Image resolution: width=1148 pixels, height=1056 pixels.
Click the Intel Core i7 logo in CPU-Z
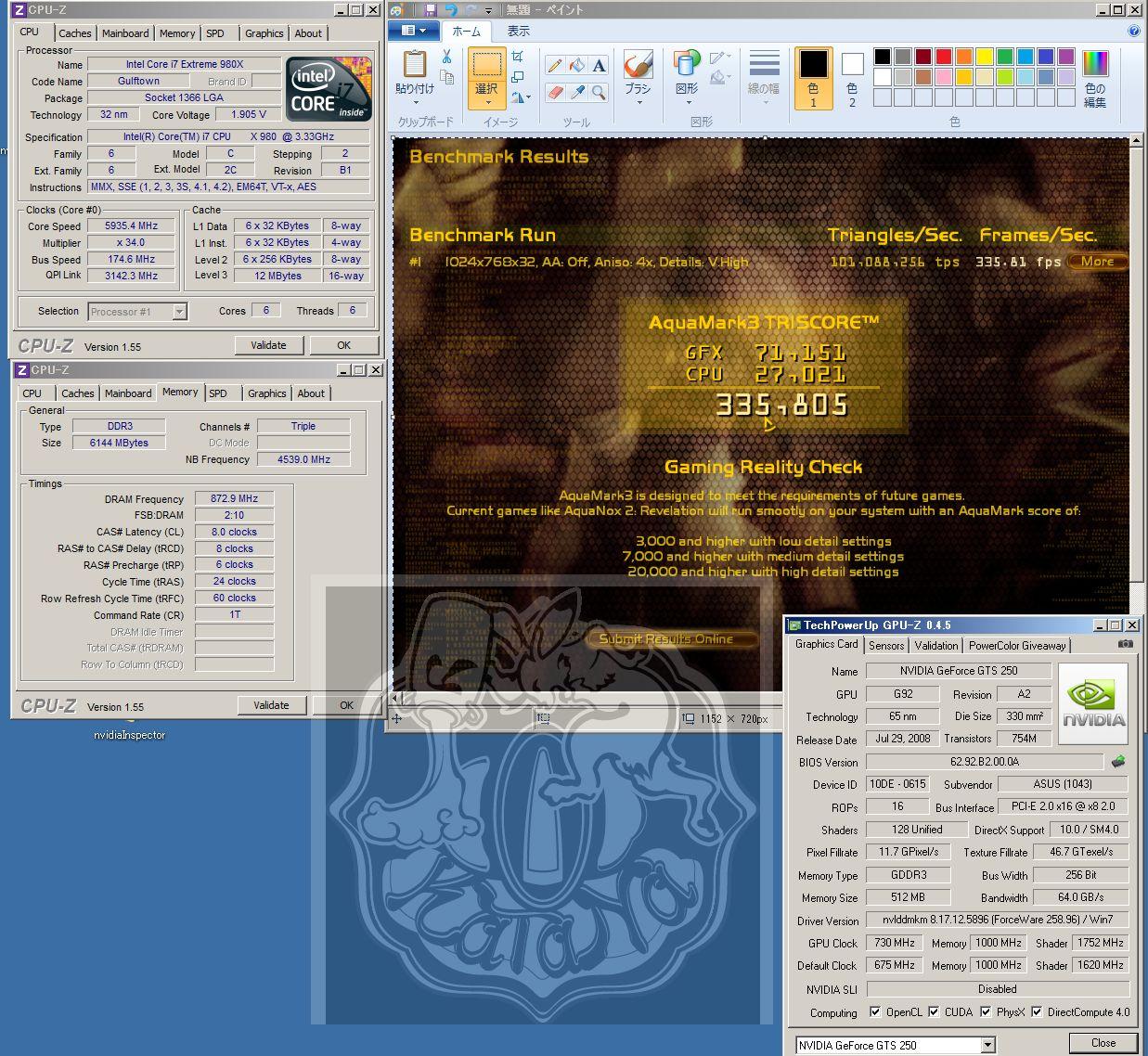tap(329, 90)
